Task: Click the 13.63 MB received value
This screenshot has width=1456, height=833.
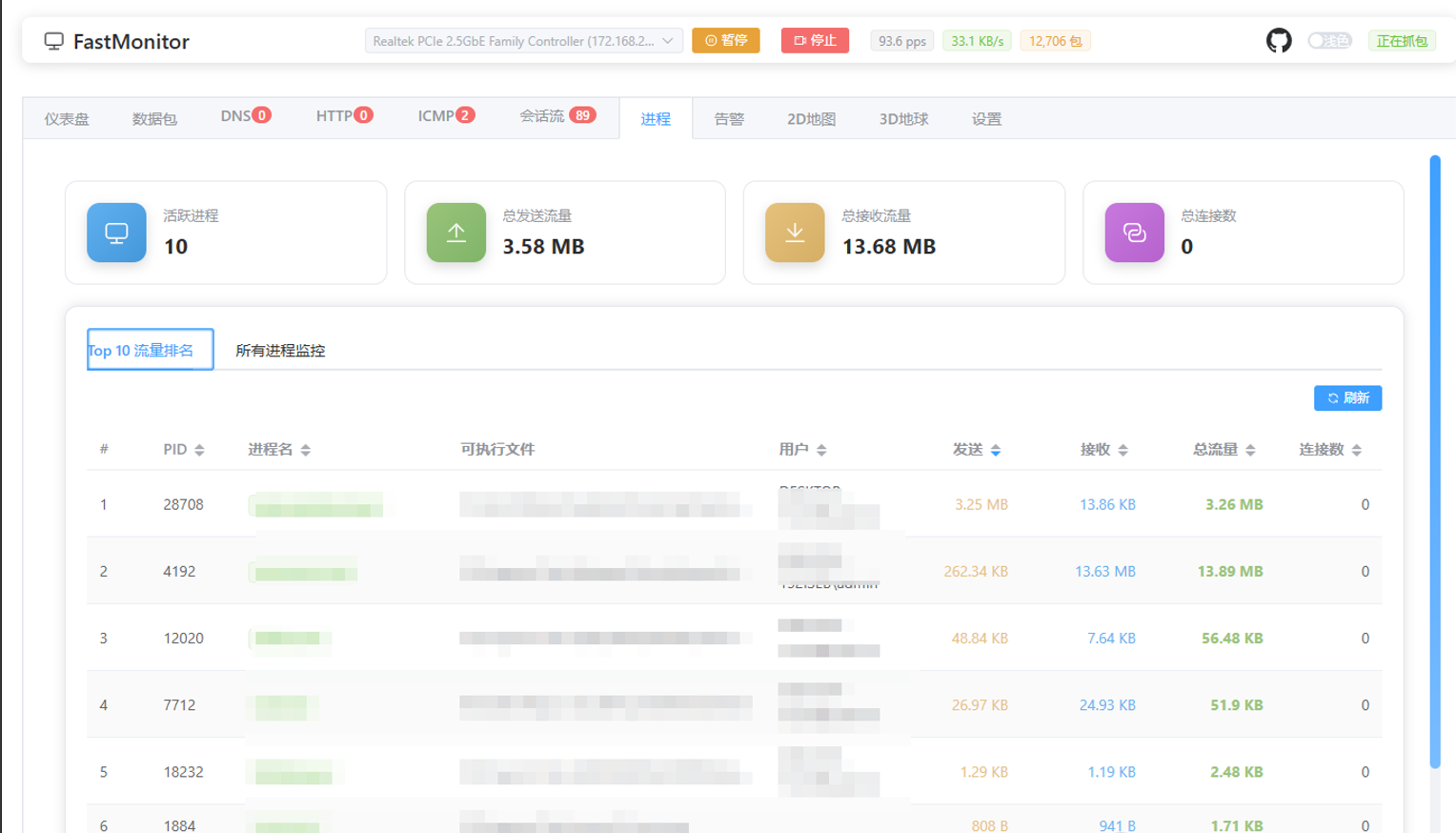Action: click(x=1105, y=571)
